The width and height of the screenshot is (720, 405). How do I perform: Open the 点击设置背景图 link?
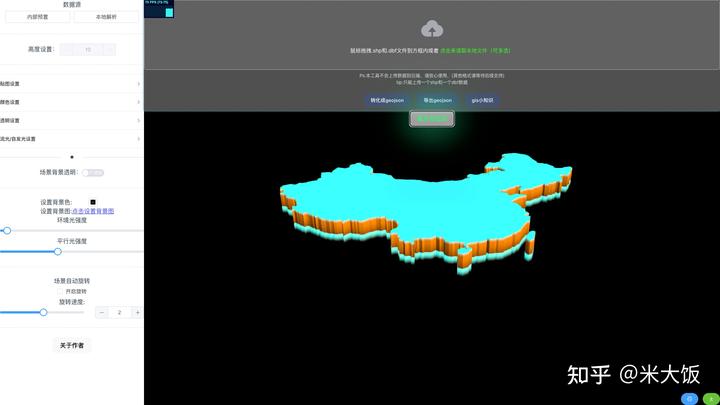click(x=93, y=211)
